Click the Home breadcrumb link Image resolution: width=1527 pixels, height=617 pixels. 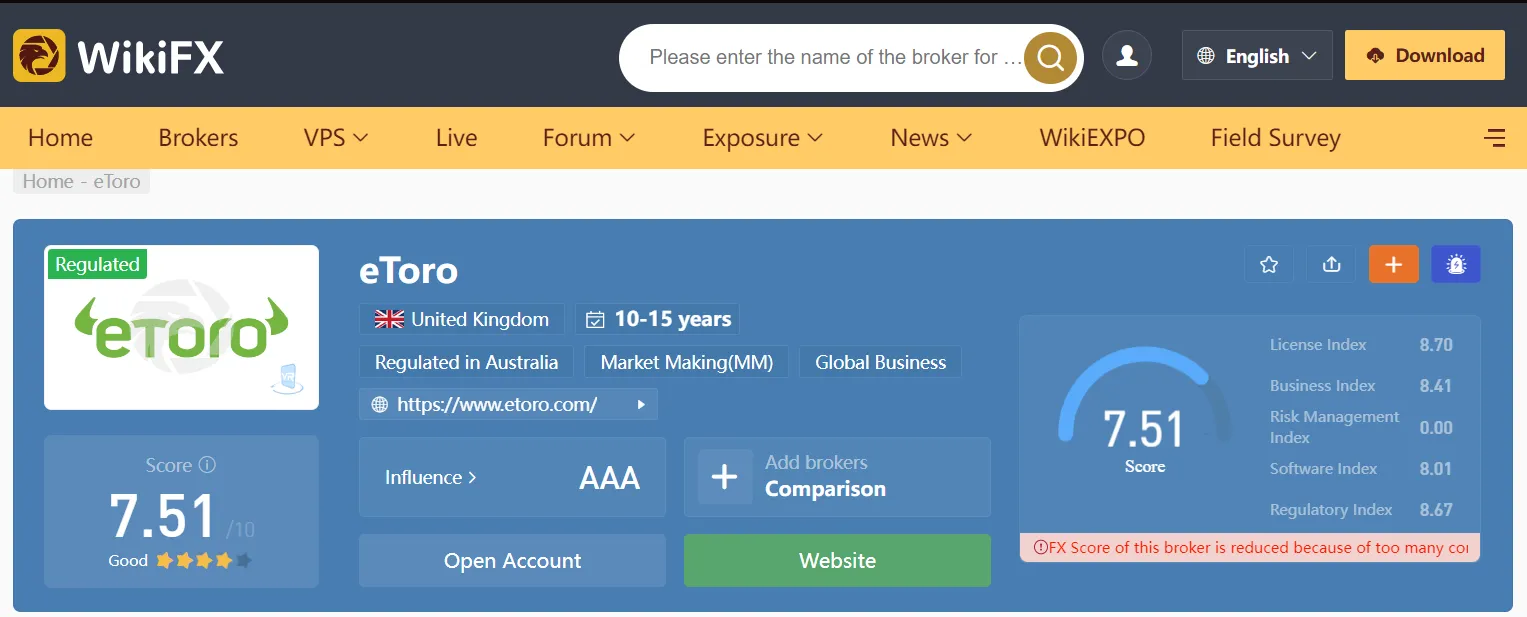[x=48, y=181]
